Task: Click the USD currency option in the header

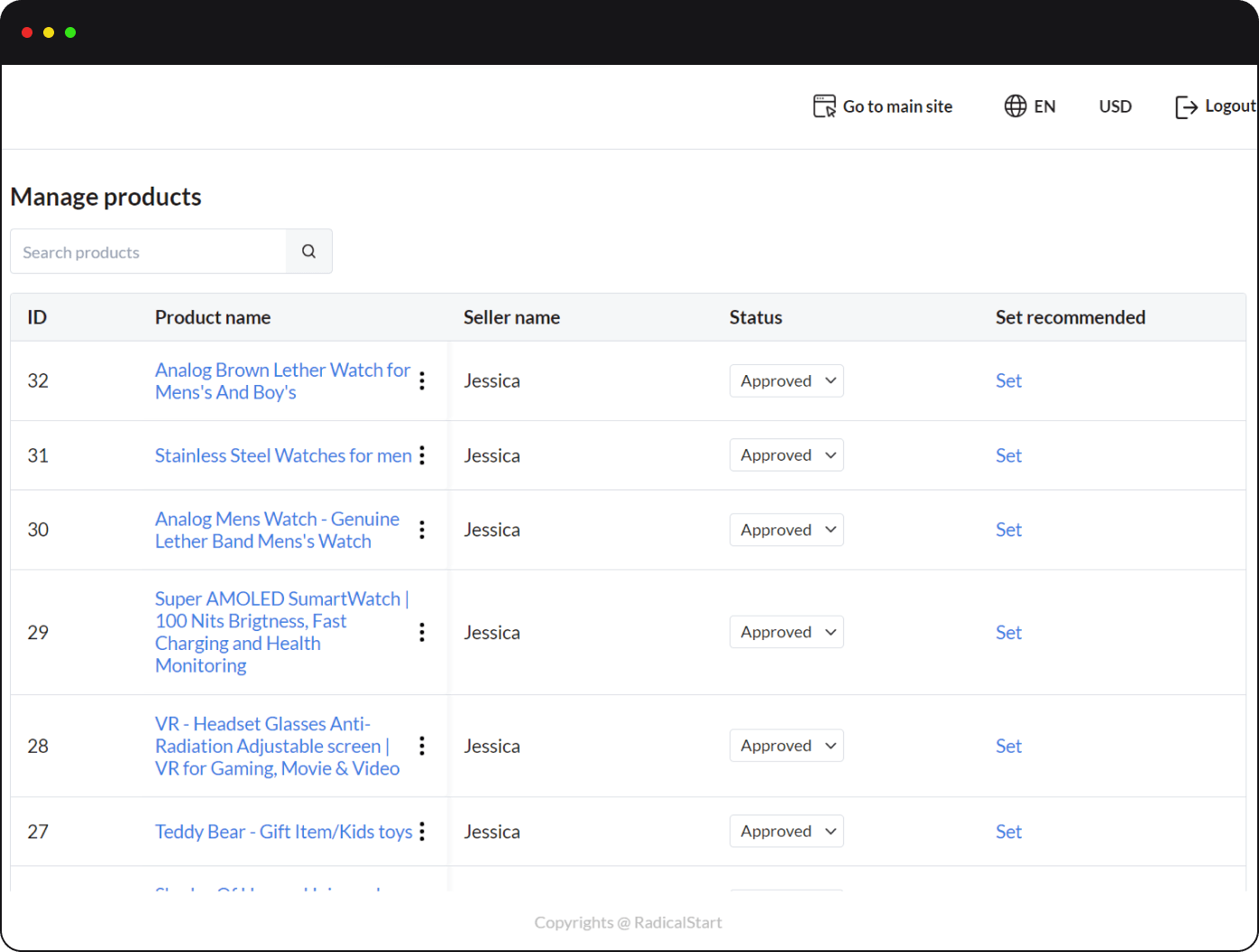Action: [x=1115, y=105]
